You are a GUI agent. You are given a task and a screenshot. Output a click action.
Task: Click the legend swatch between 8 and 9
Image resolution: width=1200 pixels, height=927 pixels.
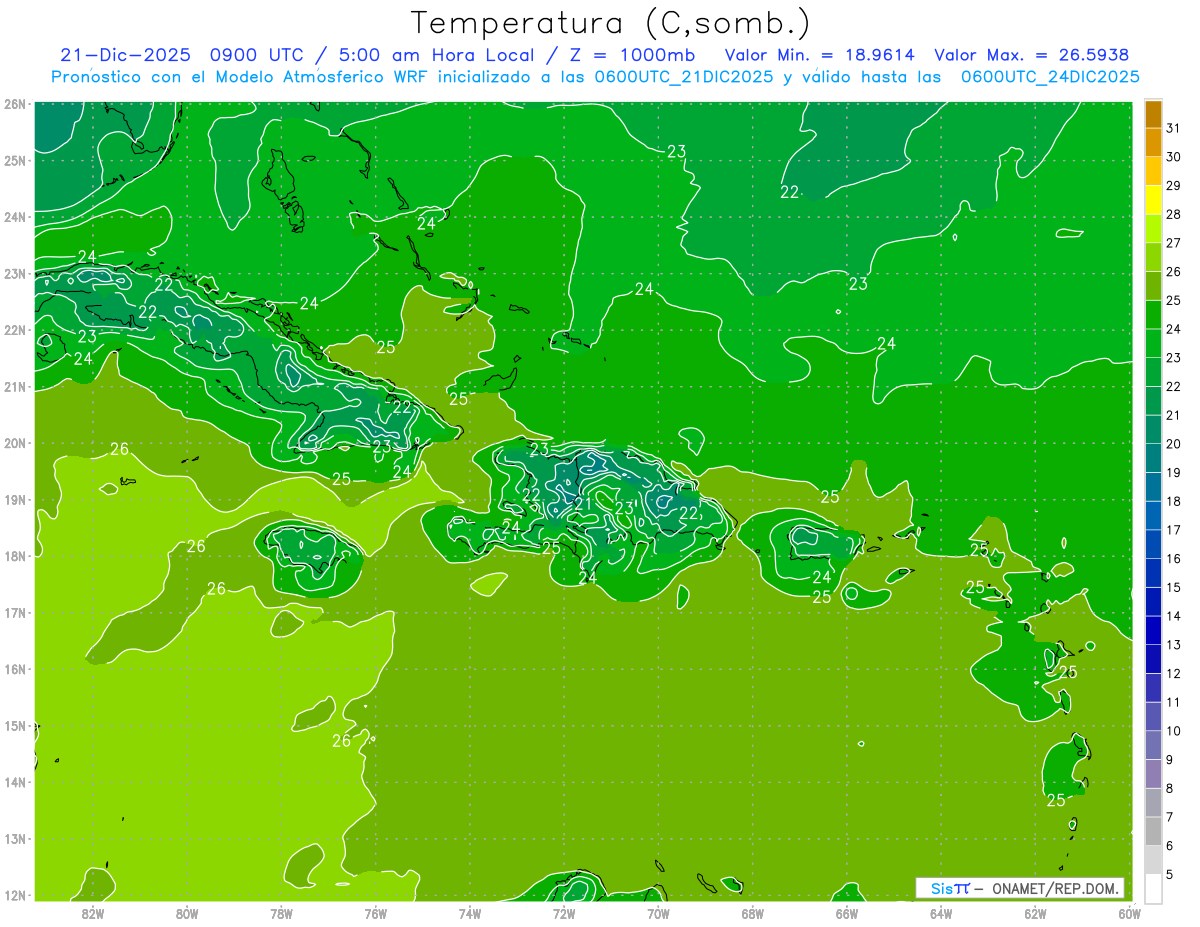pyautogui.click(x=1154, y=774)
